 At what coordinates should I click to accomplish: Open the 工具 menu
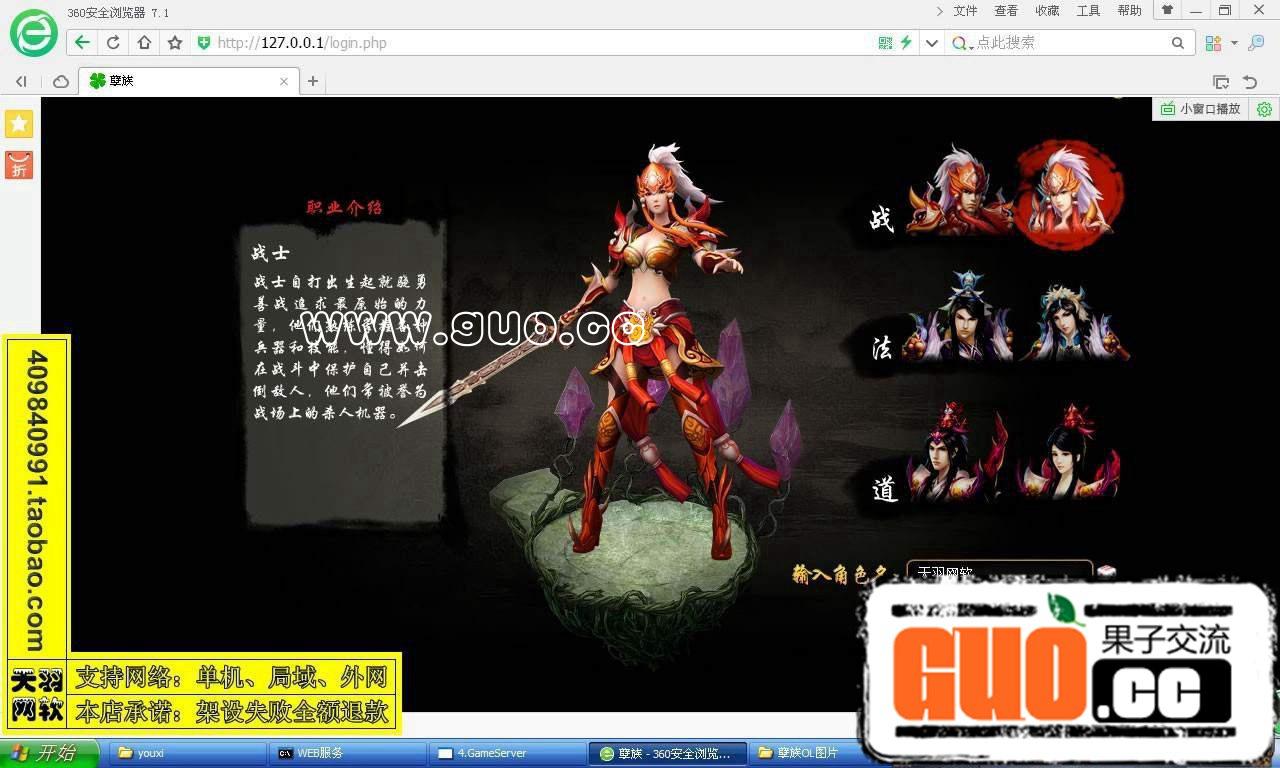pos(1088,11)
